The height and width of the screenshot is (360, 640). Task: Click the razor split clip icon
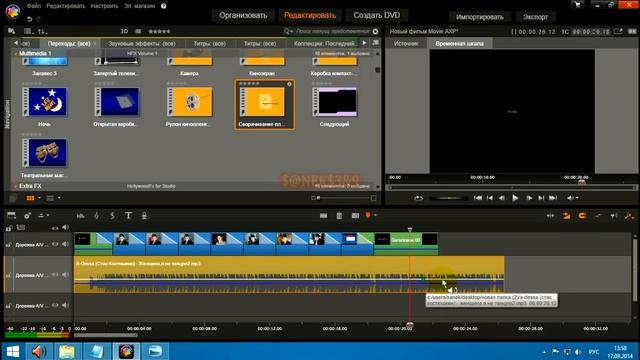tap(323, 216)
